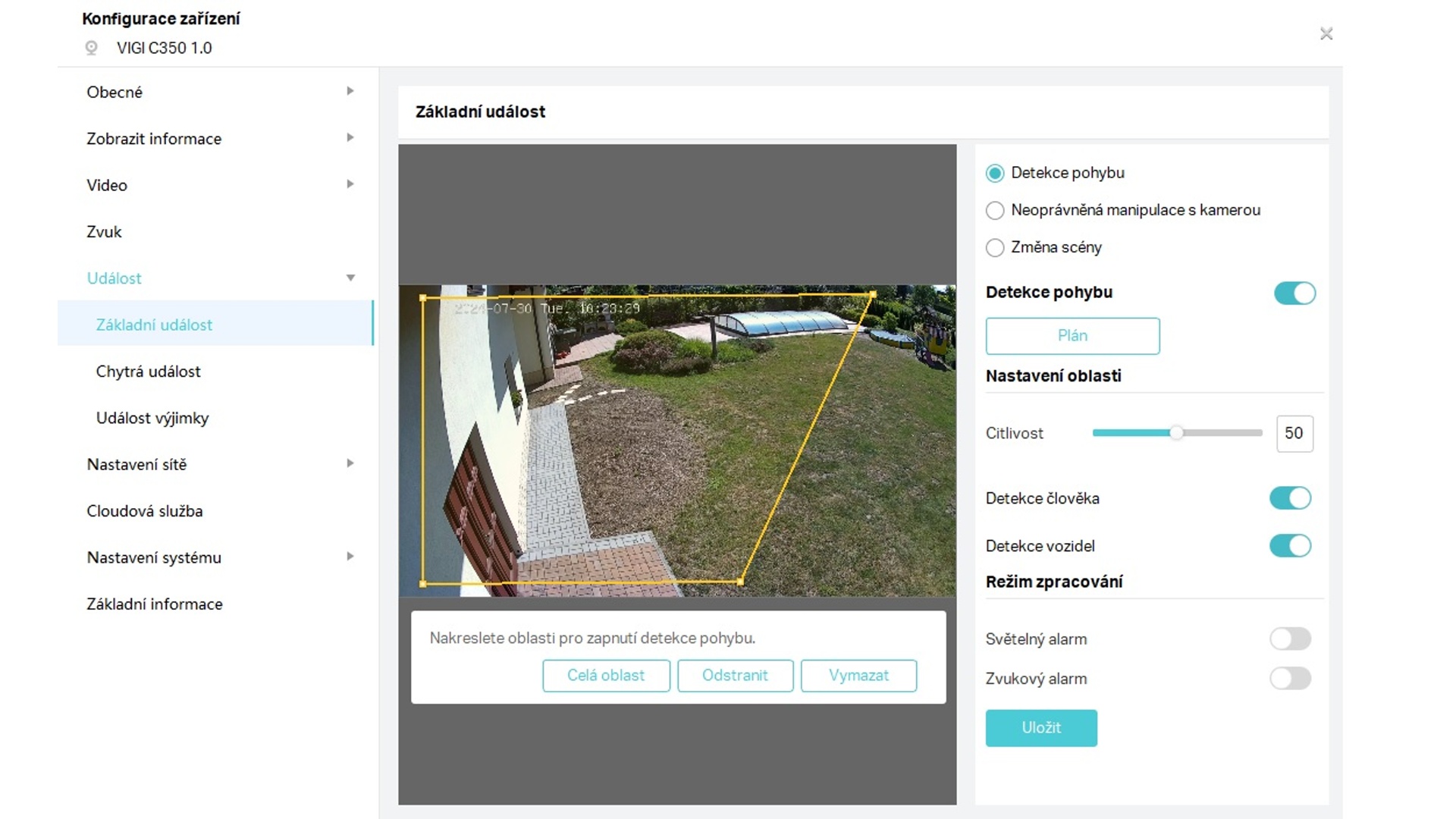Collapse the Událost section arrow

pos(350,278)
